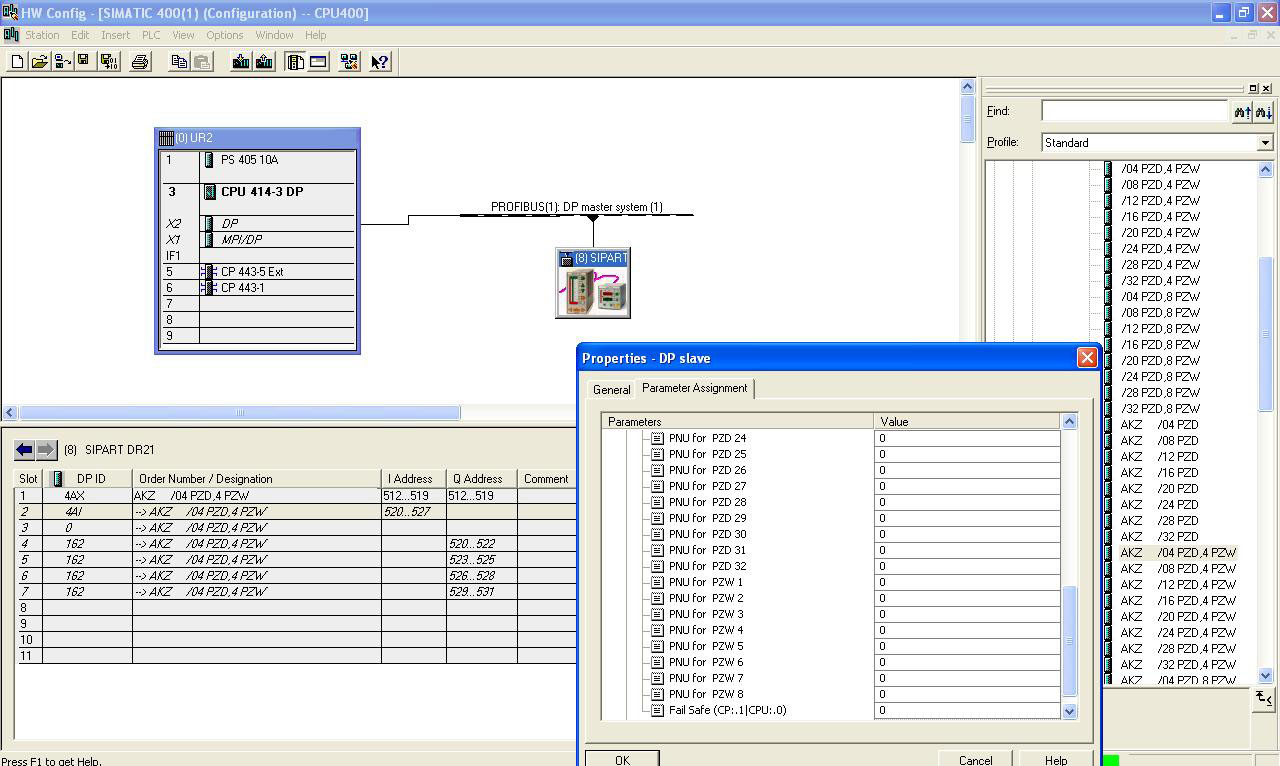Click Save and Compile toolbar icon

(109, 62)
